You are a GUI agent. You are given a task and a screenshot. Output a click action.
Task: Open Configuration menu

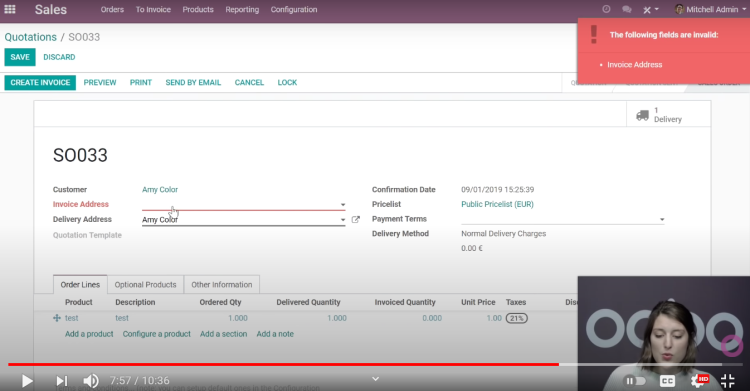point(294,9)
